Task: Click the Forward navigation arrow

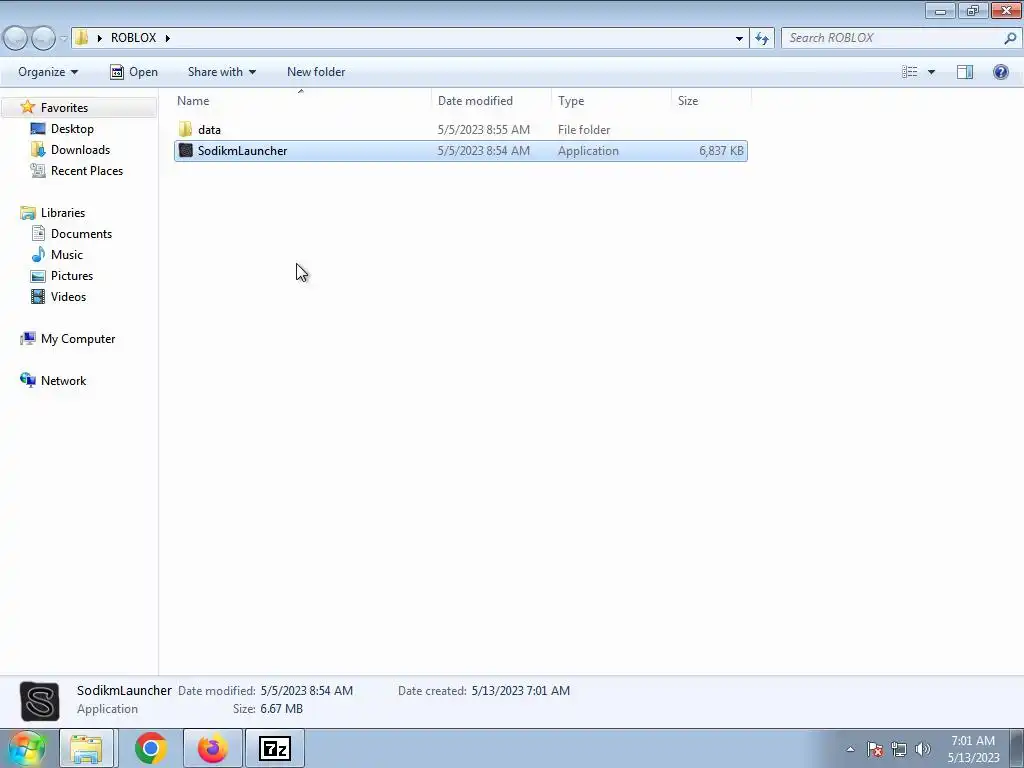Action: coord(43,38)
